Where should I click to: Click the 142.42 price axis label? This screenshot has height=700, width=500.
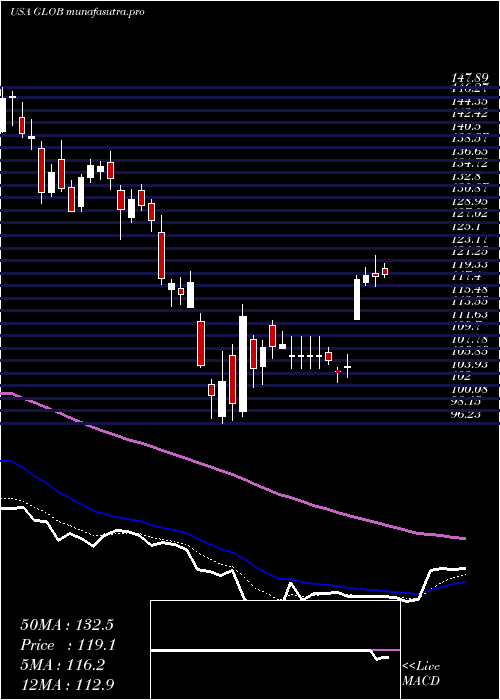point(469,114)
